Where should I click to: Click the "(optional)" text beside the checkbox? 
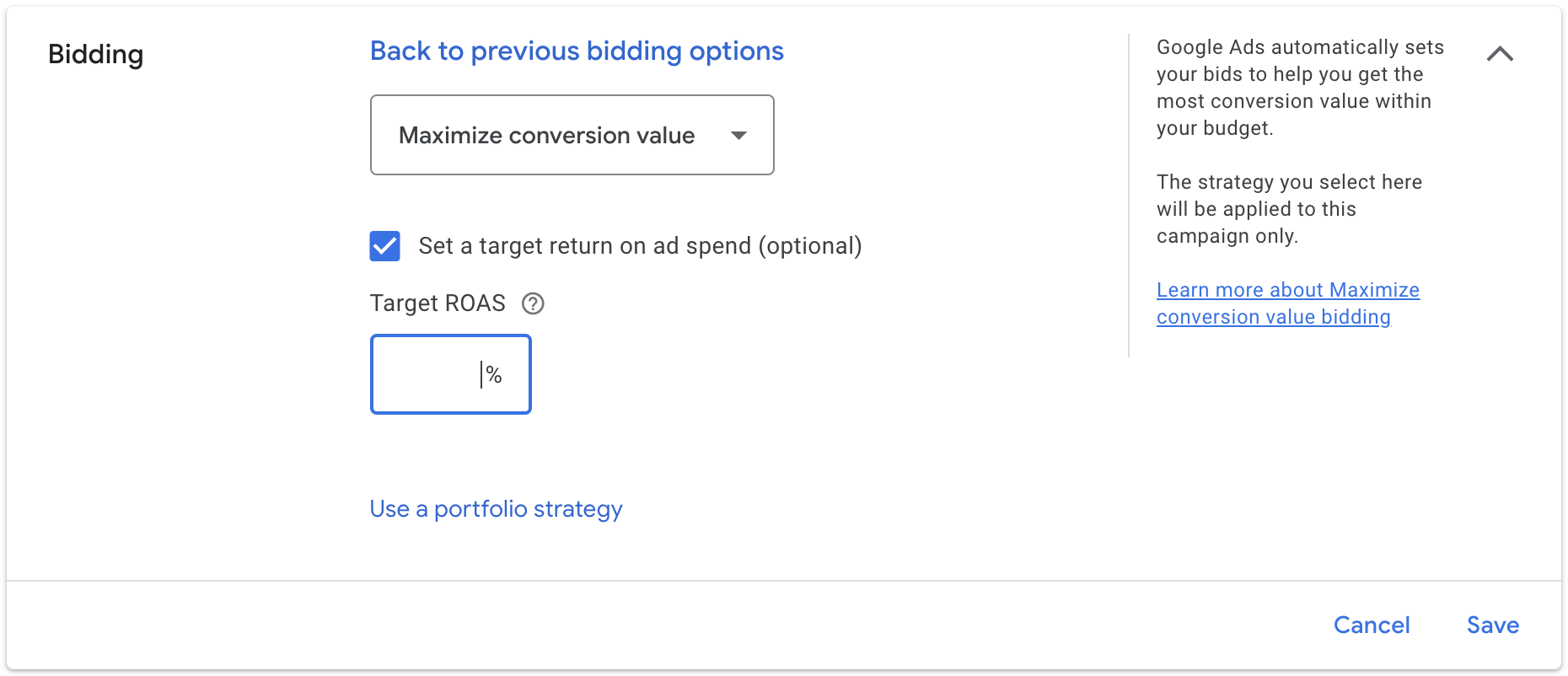(x=810, y=246)
